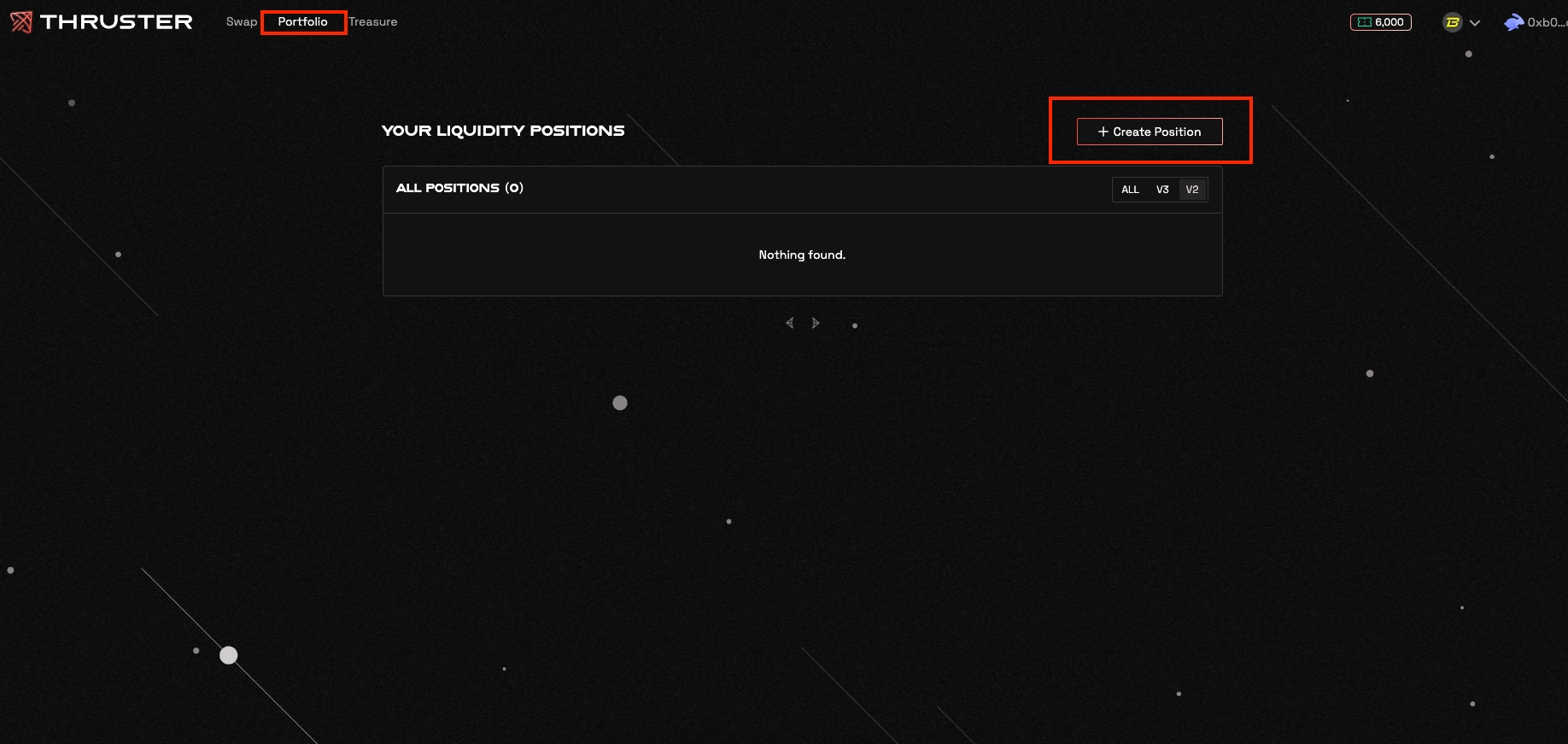Viewport: 1568px width, 744px height.
Task: Click the 'Nothing found.' message
Action: click(802, 255)
